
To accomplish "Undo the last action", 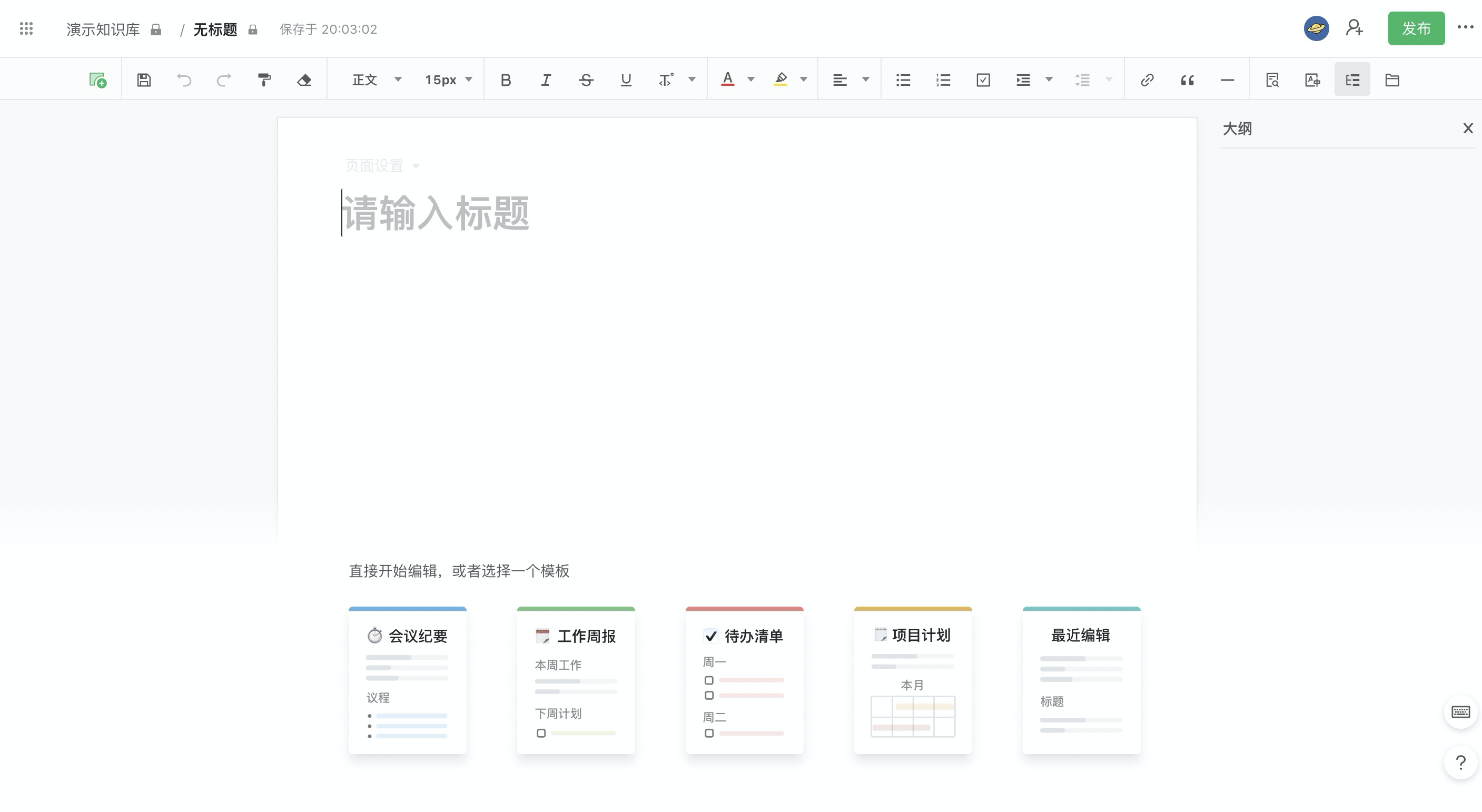I will [183, 80].
